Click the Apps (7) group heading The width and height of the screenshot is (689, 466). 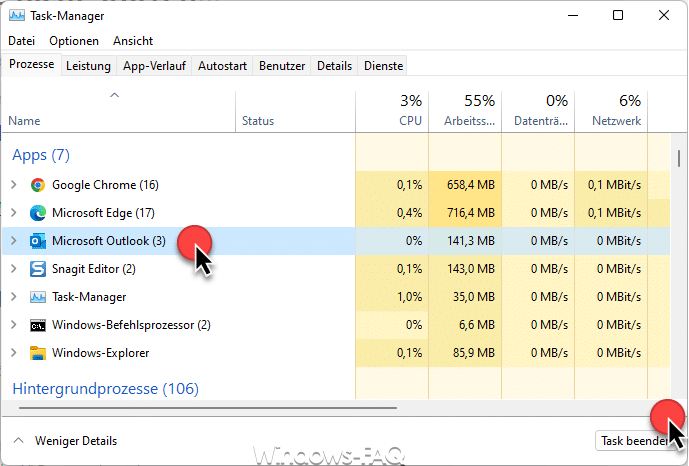[x=41, y=155]
